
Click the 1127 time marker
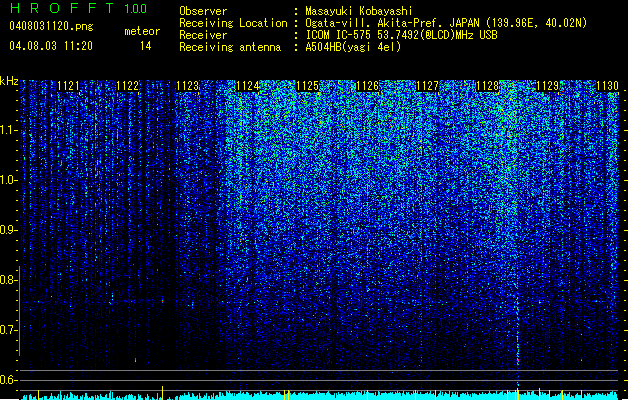point(428,86)
